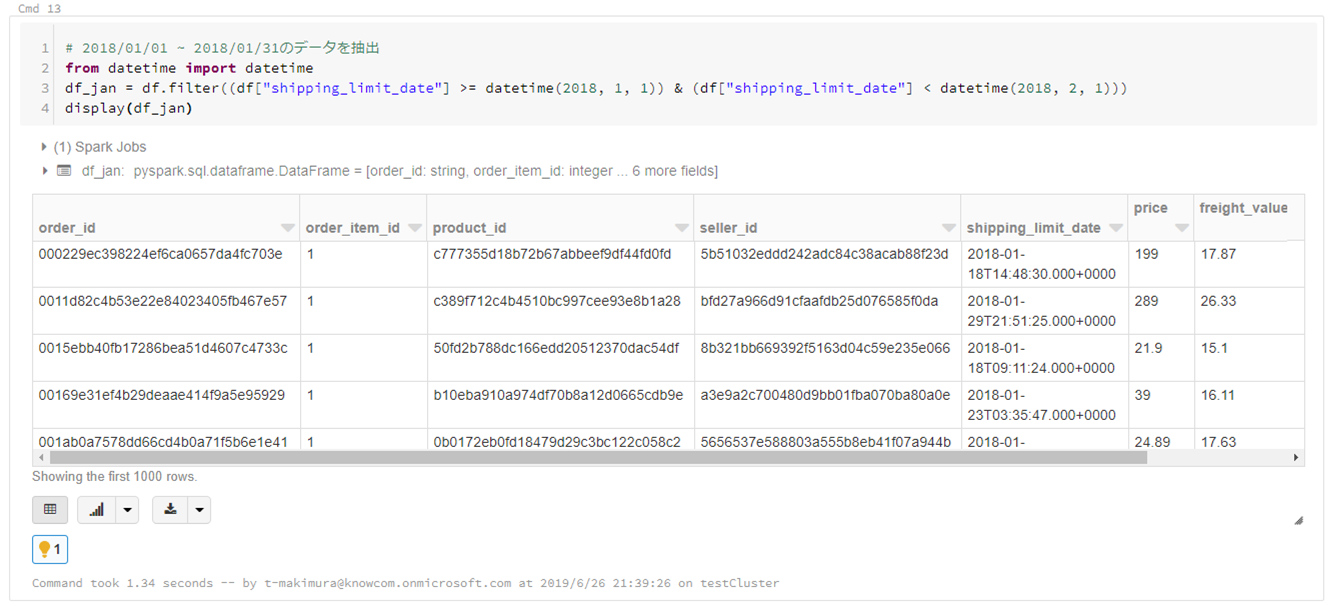Expand the df_jan DataFrame schema

(x=45, y=171)
